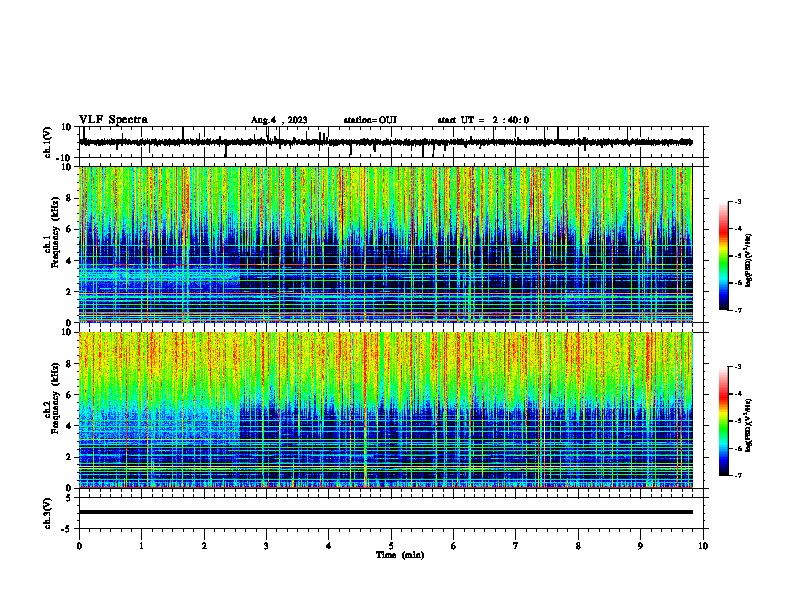Click the 'ch.1(V)' axis label
The width and height of the screenshot is (792, 612).
pos(48,142)
